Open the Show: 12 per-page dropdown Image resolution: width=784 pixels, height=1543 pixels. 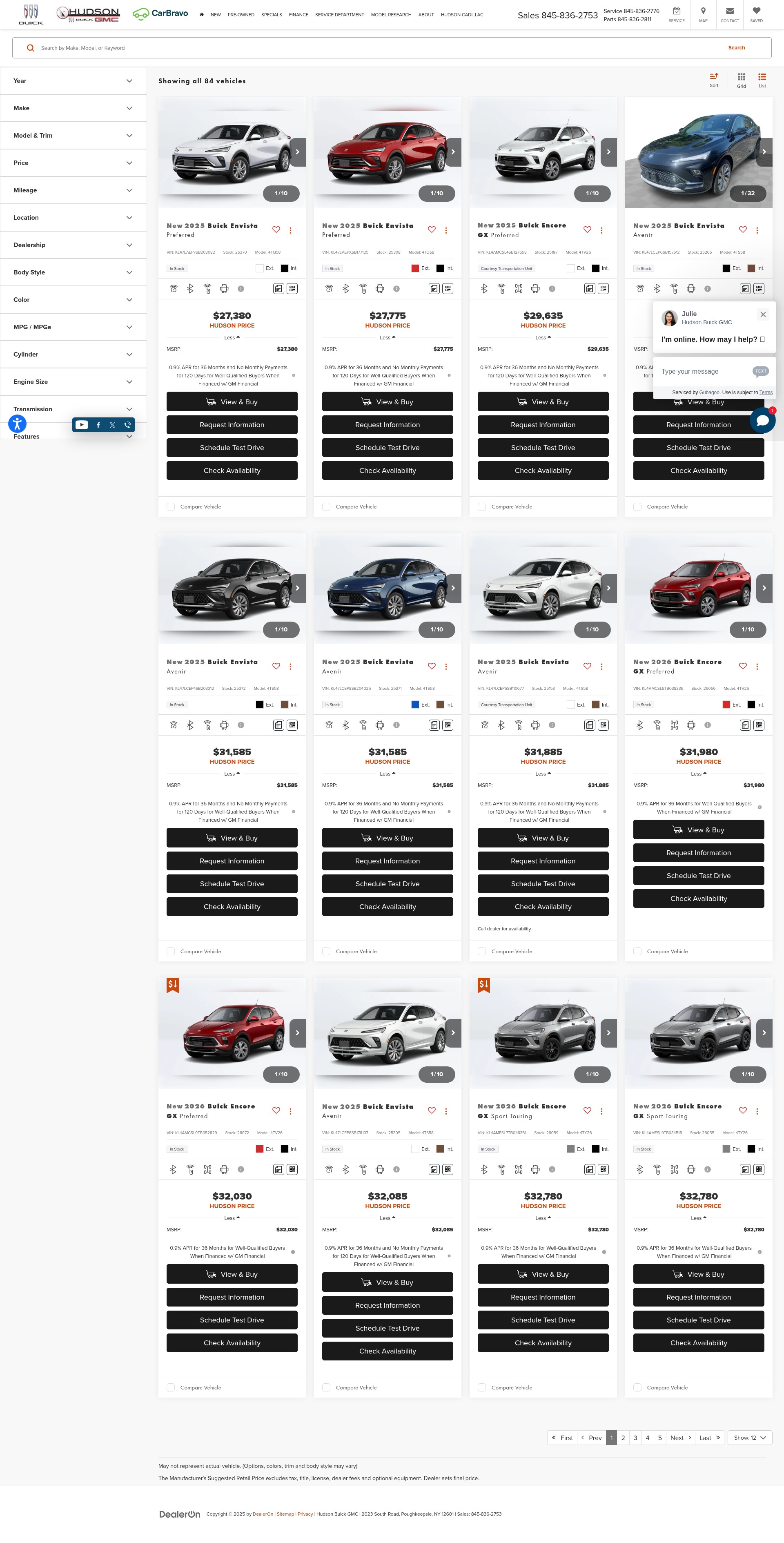[x=750, y=1438]
